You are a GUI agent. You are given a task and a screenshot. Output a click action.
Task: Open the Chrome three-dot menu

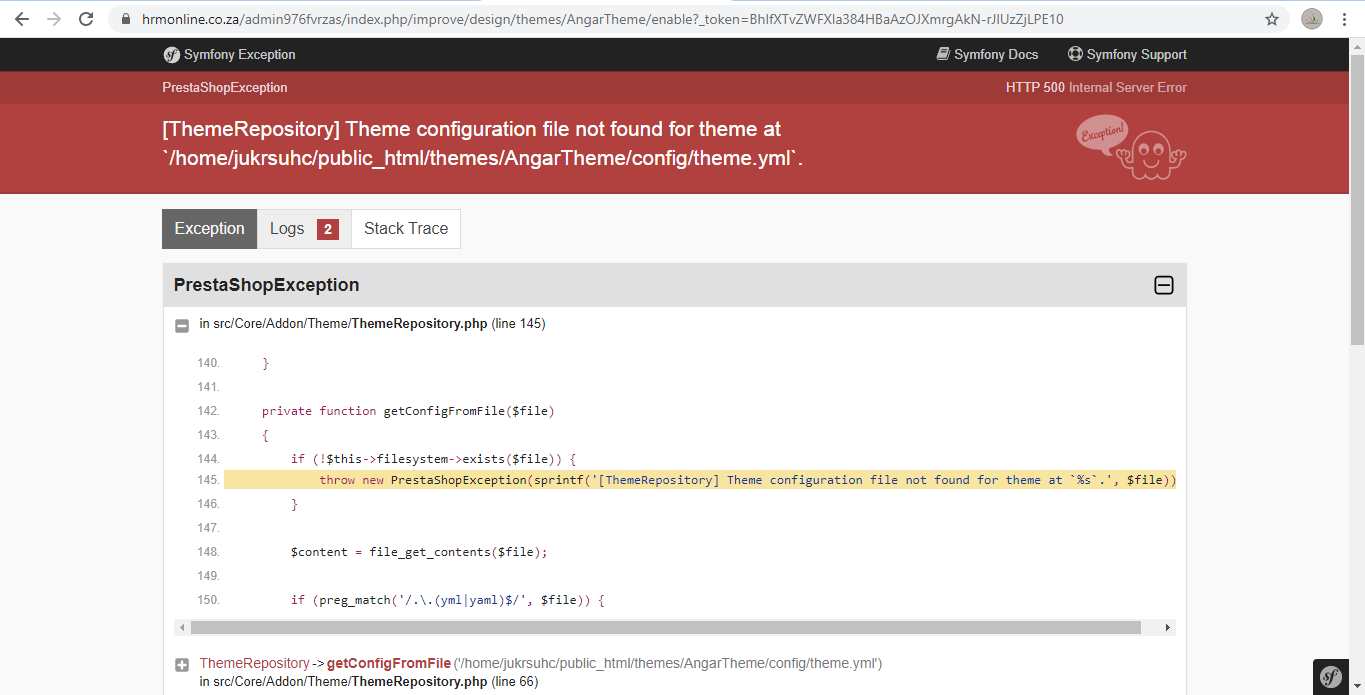click(1343, 19)
